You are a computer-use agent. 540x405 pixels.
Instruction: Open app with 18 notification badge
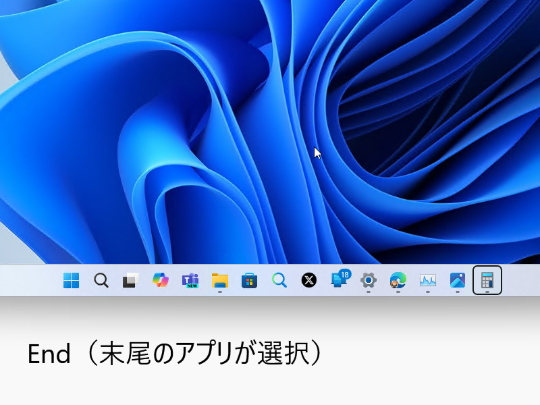pos(340,279)
